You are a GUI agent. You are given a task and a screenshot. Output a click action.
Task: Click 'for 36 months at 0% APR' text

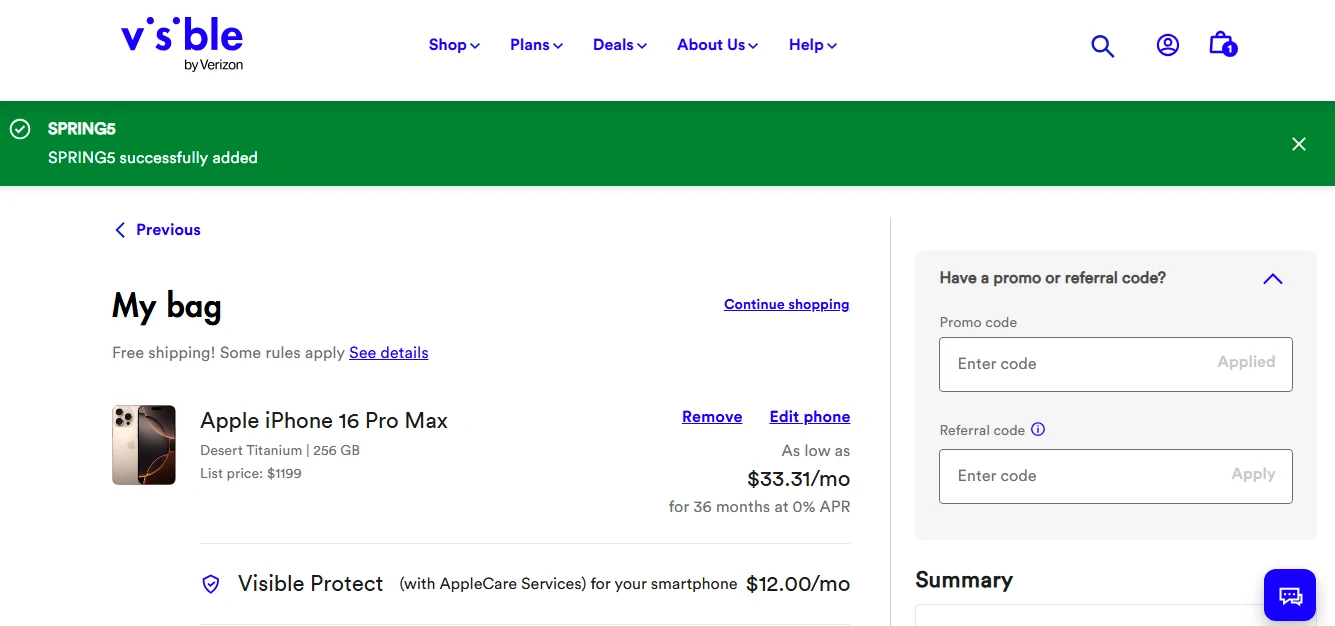(760, 507)
